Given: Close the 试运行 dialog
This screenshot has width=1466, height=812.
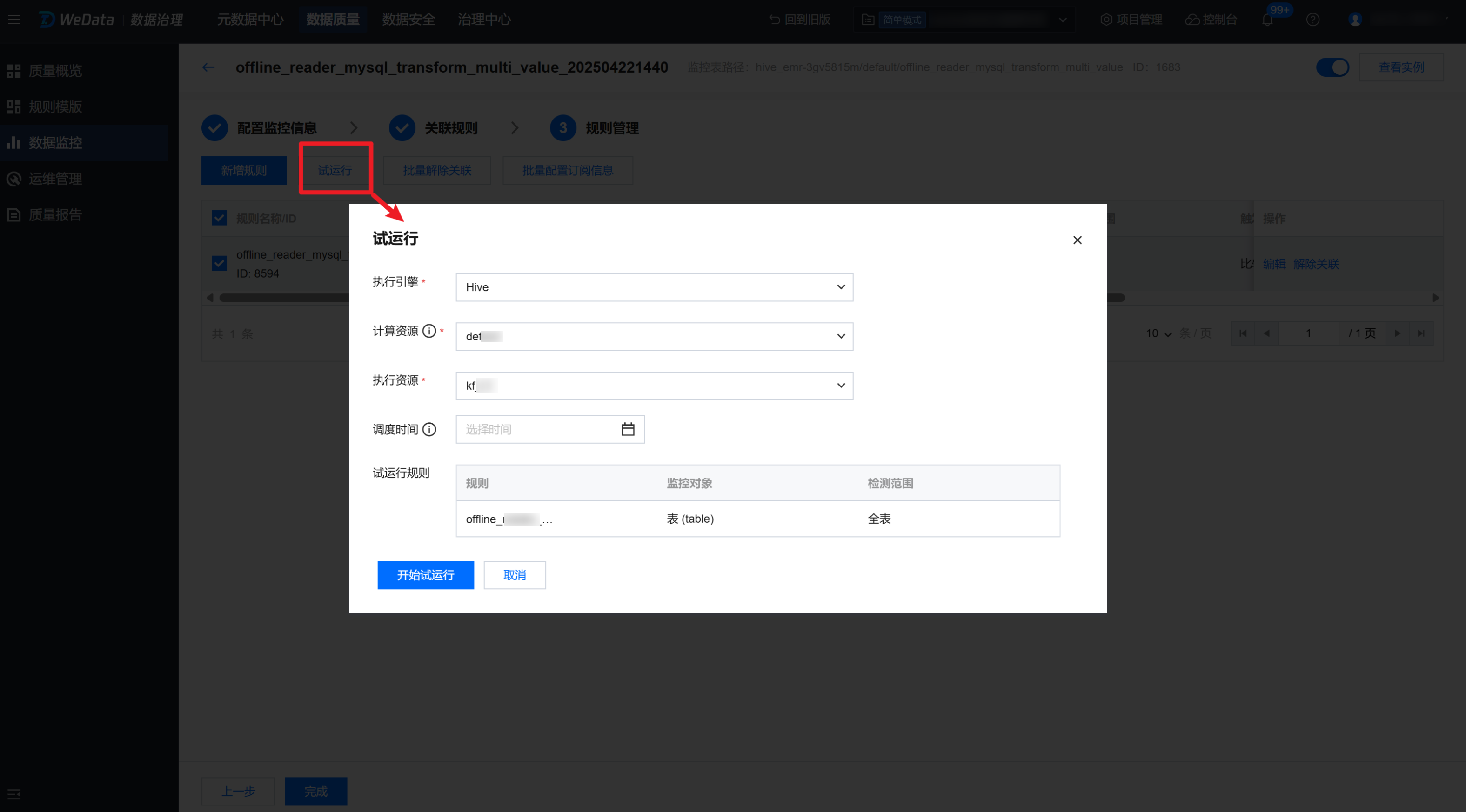Looking at the screenshot, I should point(1078,240).
